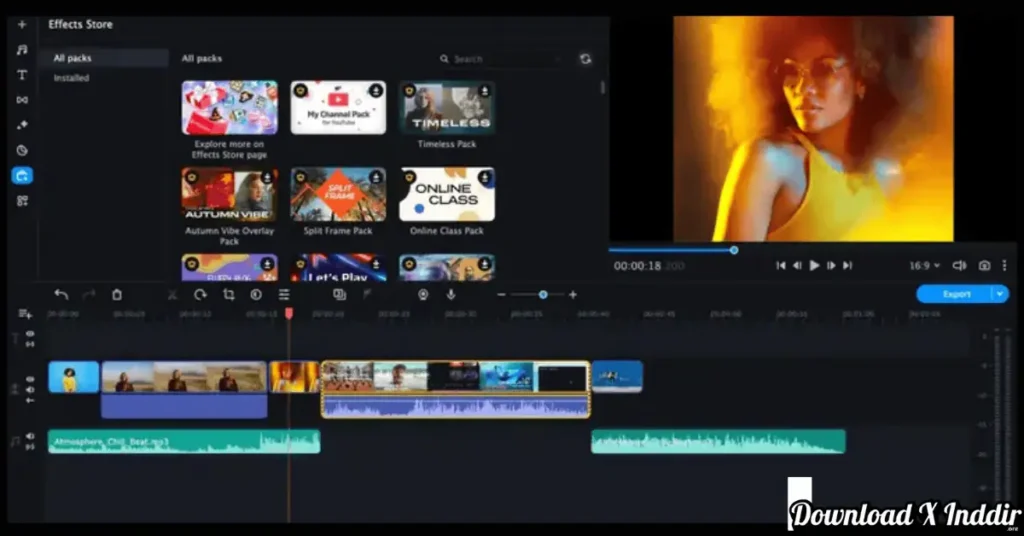Undo the last timeline action
Screen dimensions: 1024x536
pyautogui.click(x=61, y=294)
